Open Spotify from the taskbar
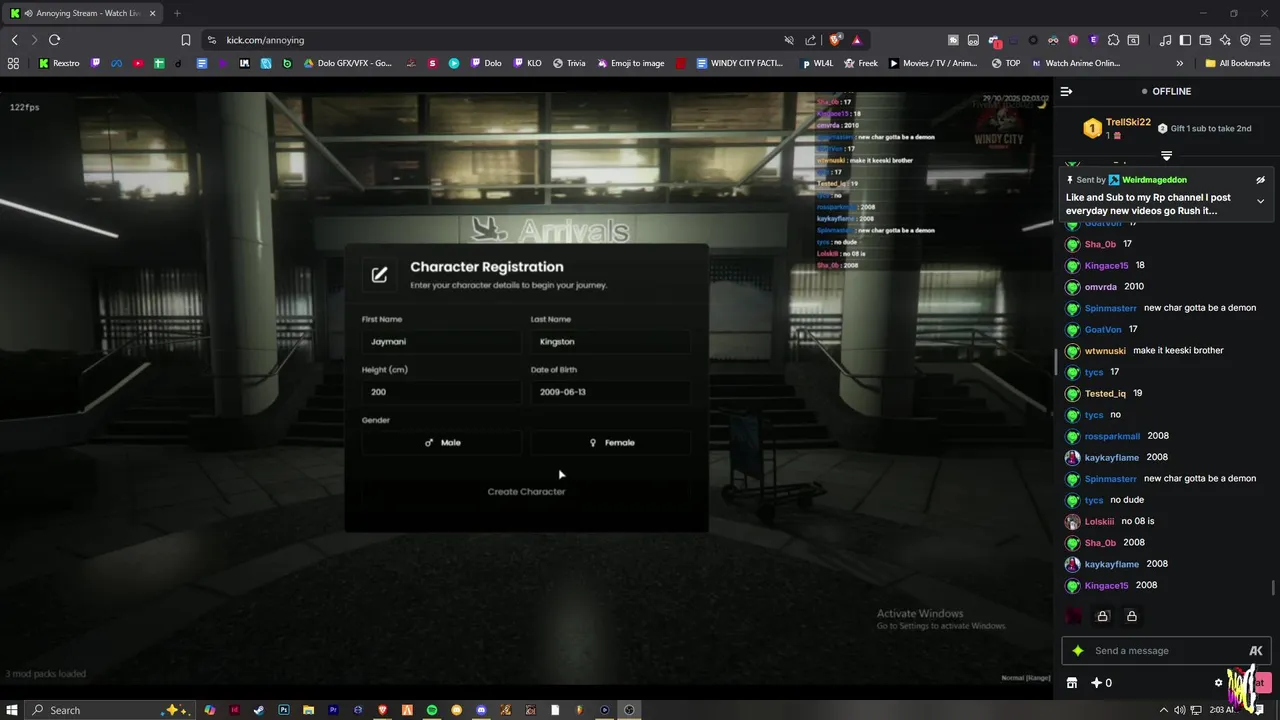The width and height of the screenshot is (1280, 720). click(x=432, y=710)
